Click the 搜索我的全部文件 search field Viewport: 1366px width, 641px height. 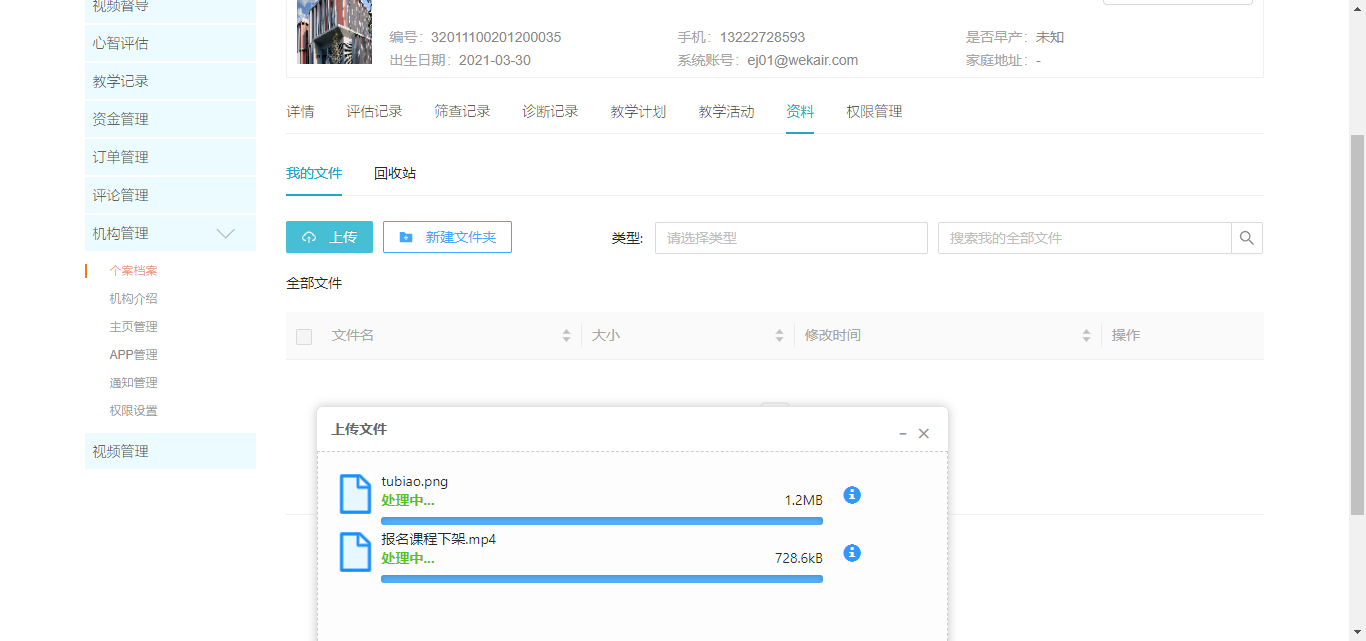(x=1084, y=238)
